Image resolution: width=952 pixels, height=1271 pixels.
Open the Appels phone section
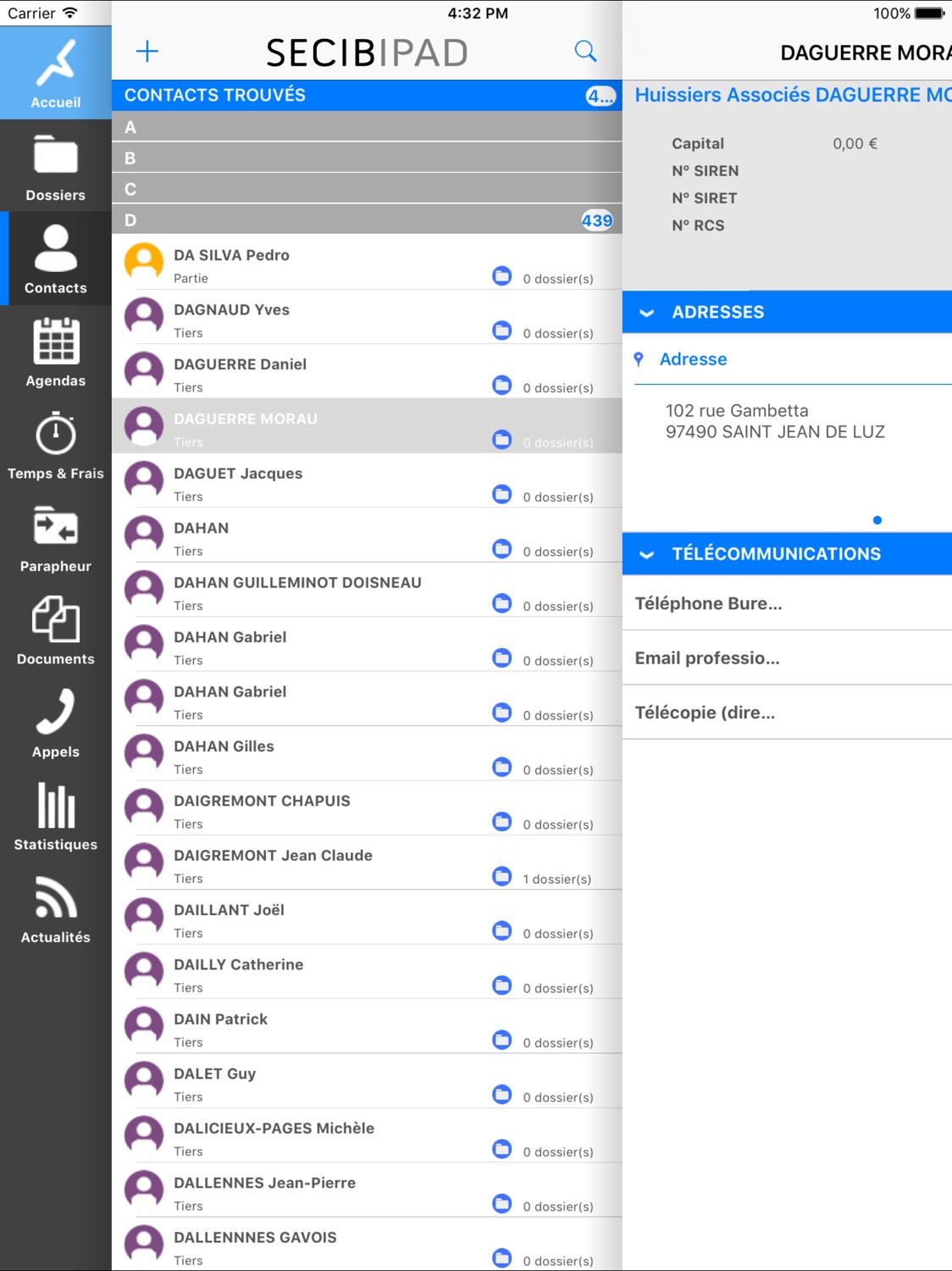pyautogui.click(x=55, y=723)
